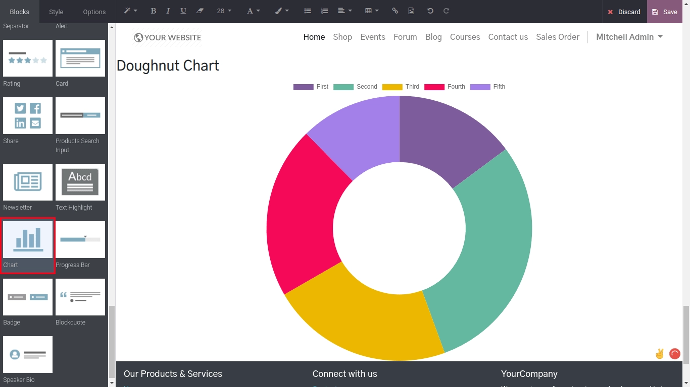Toggle bold formatting

(x=153, y=11)
